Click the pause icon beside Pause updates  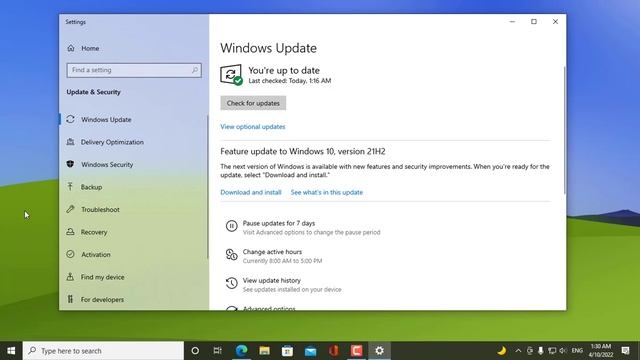point(231,226)
